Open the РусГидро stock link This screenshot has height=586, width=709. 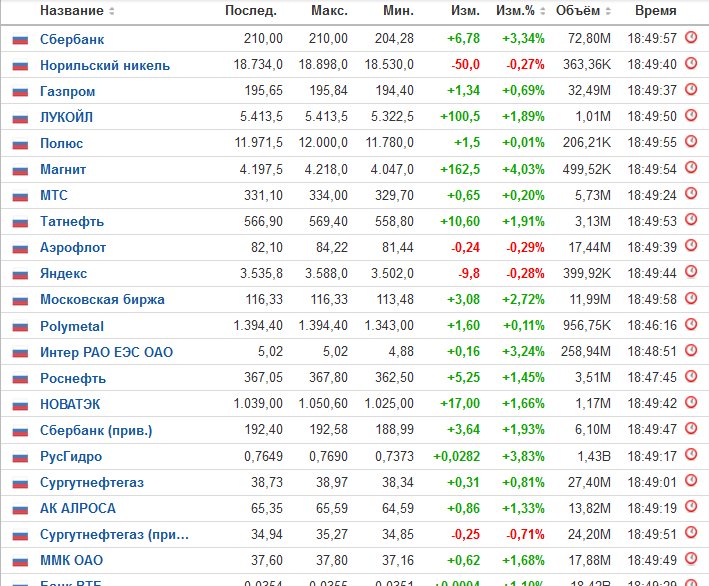coord(71,456)
